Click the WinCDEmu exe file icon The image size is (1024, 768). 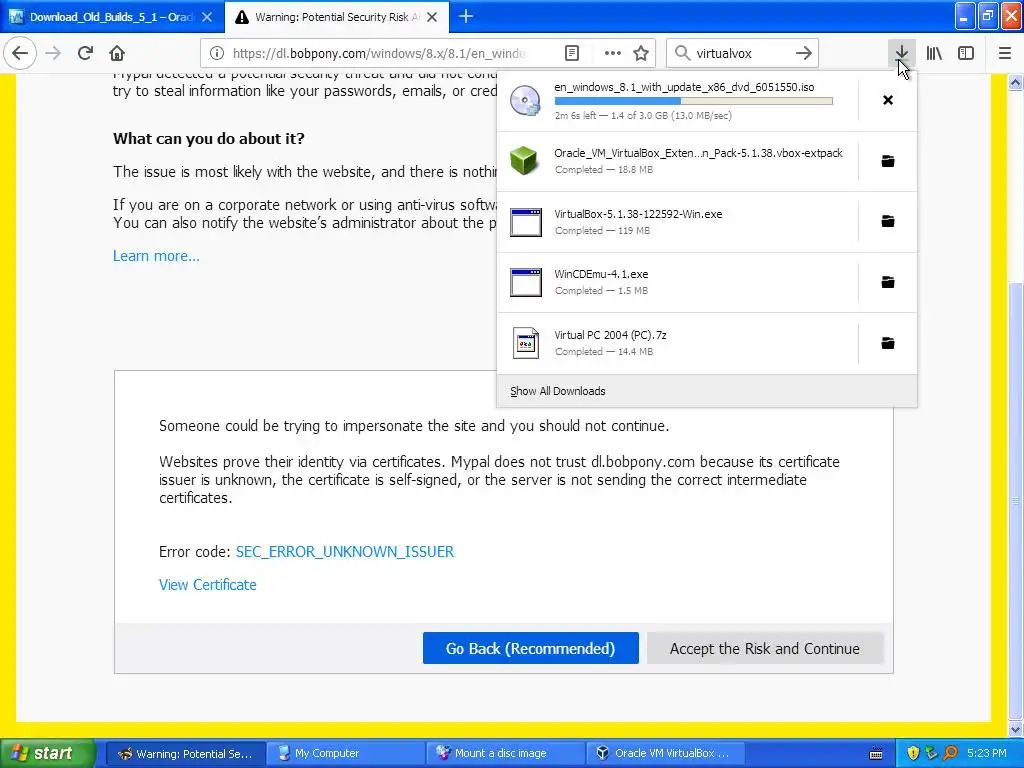coord(526,282)
